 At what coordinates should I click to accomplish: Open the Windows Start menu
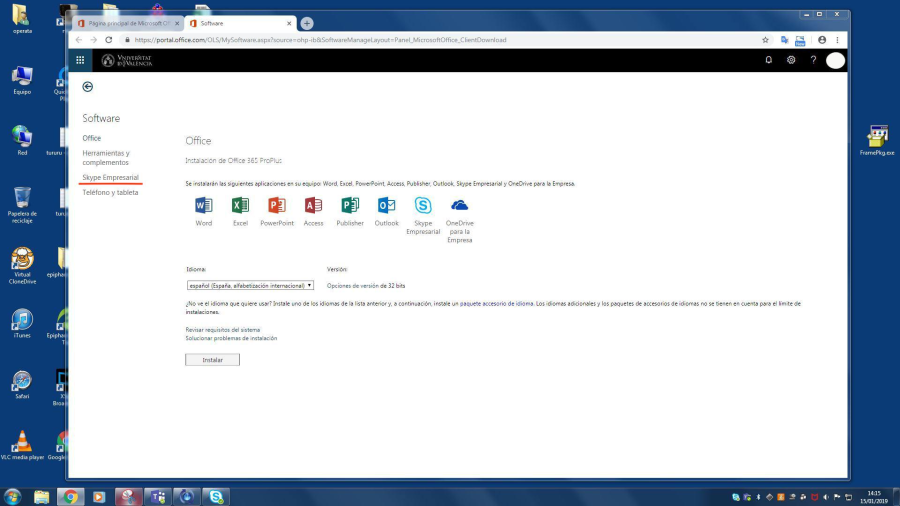[12, 497]
